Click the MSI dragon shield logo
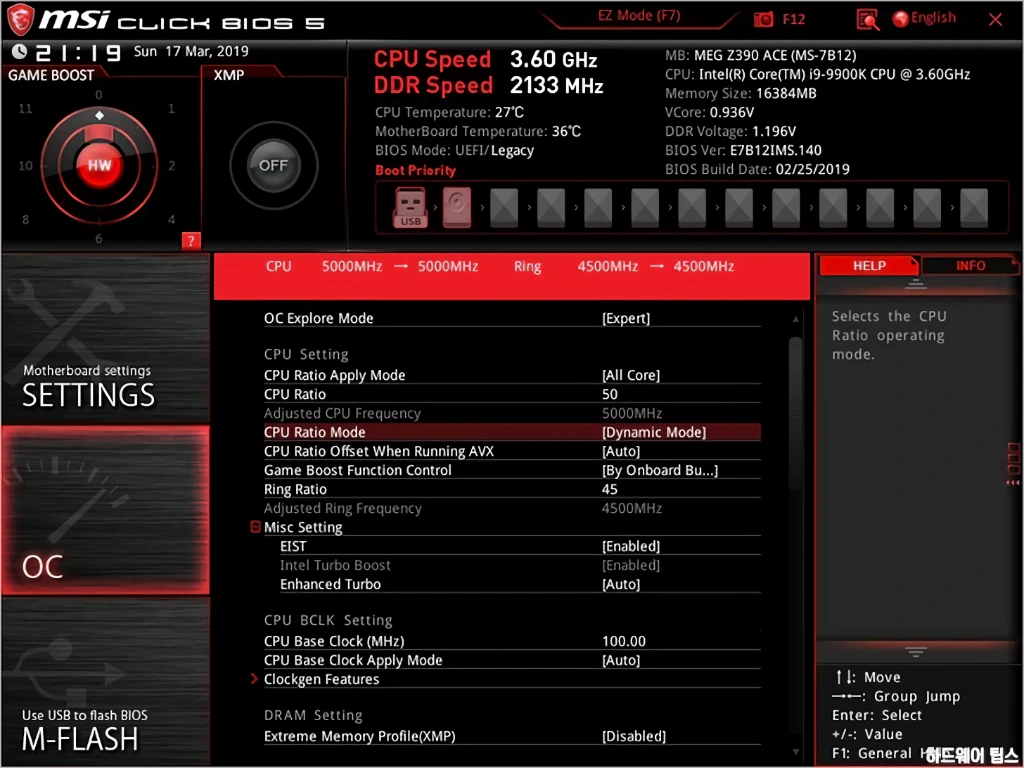This screenshot has width=1024, height=768. pos(19,20)
